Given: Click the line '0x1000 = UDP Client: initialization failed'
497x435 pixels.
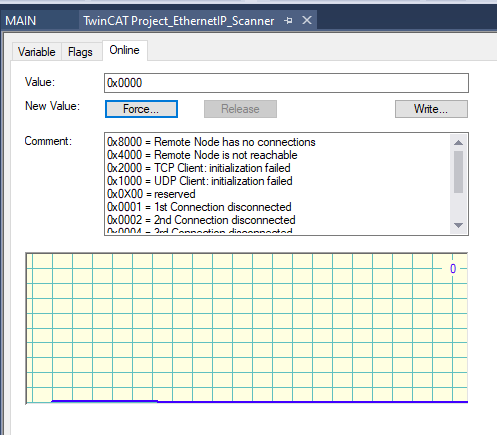Looking at the screenshot, I should point(200,181).
